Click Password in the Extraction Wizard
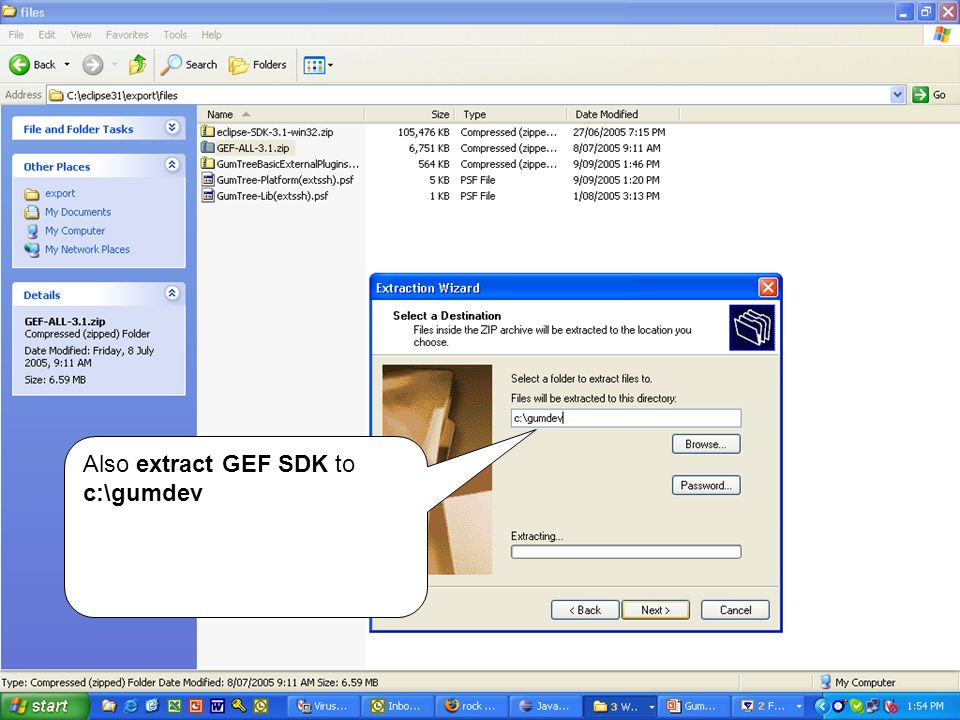Image resolution: width=960 pixels, height=720 pixels. (x=706, y=486)
